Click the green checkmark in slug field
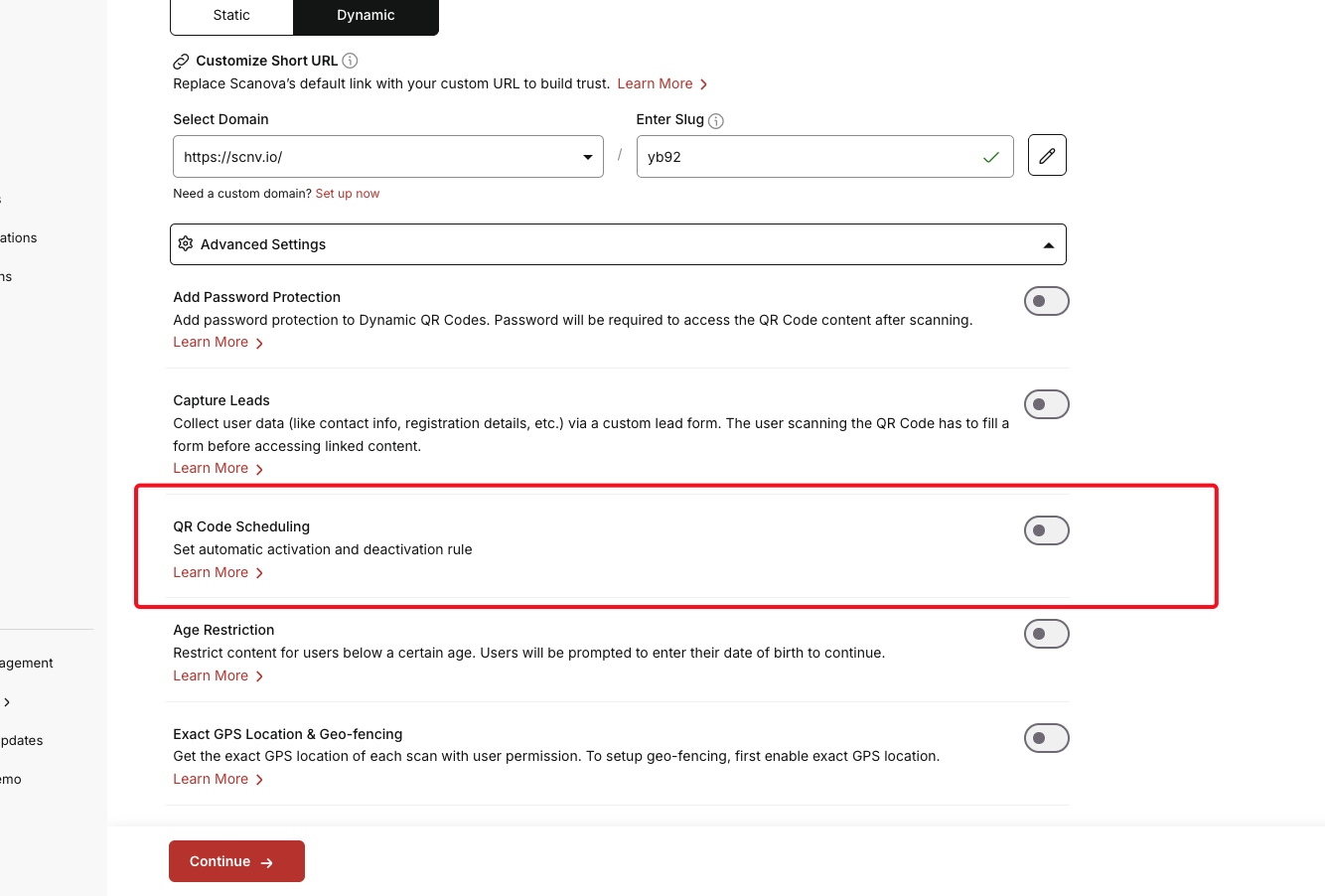This screenshot has width=1325, height=896. (x=991, y=157)
